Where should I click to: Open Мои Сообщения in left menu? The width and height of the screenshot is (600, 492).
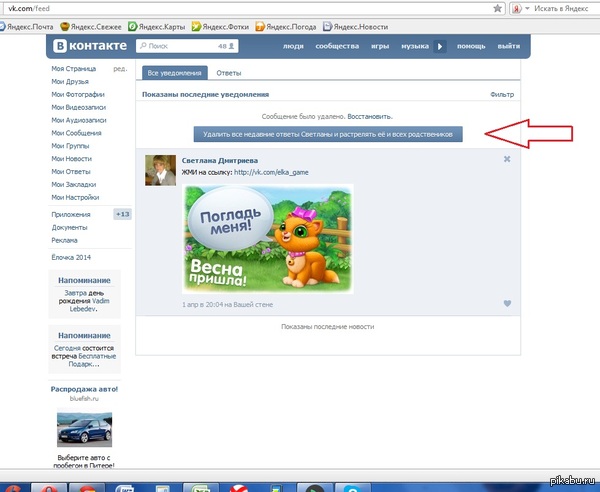pos(78,133)
